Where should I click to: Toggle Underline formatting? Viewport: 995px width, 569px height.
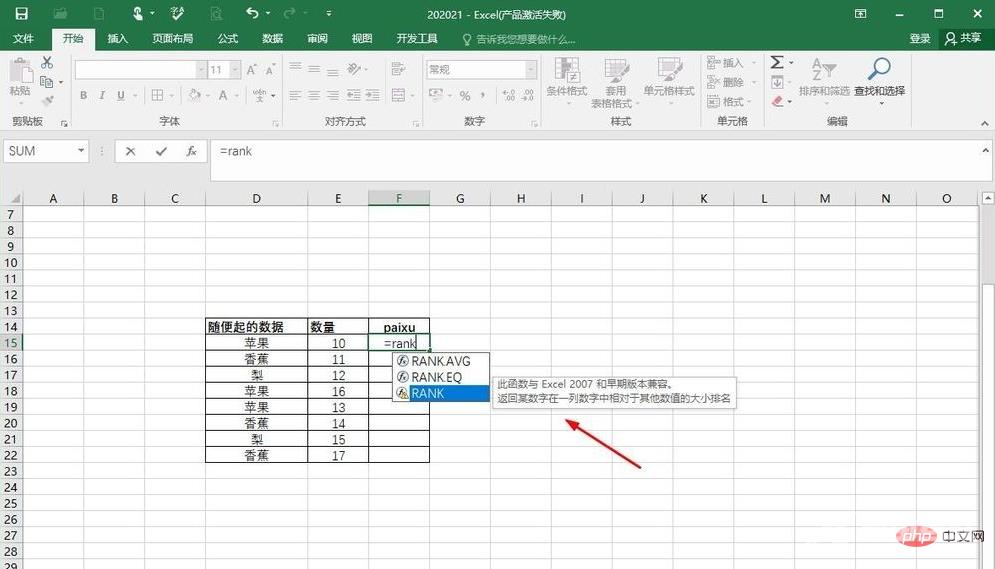(121, 96)
